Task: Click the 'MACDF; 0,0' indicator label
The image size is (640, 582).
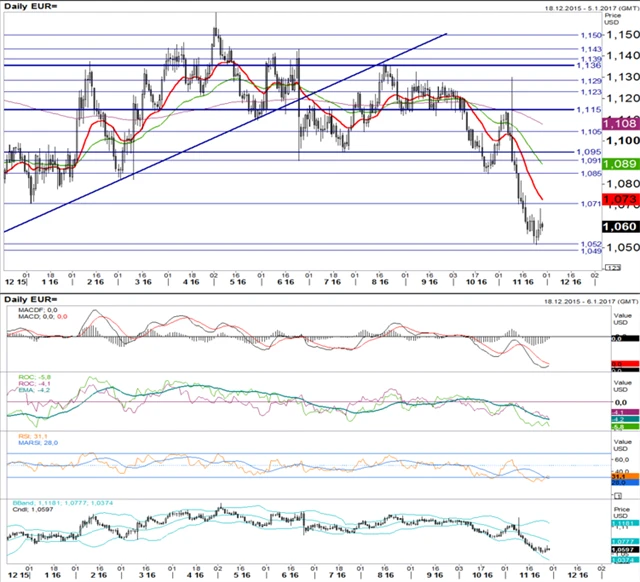Action: tap(38, 310)
